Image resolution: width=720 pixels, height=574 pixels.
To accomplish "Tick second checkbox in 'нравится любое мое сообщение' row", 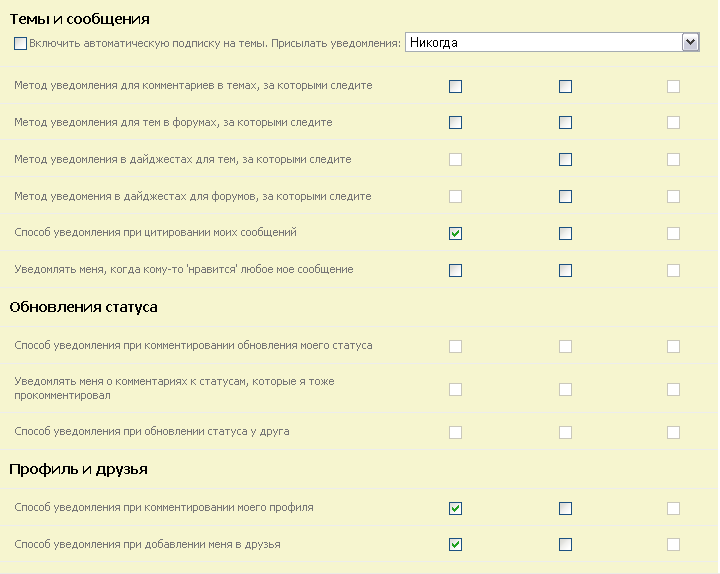I will click(x=565, y=270).
